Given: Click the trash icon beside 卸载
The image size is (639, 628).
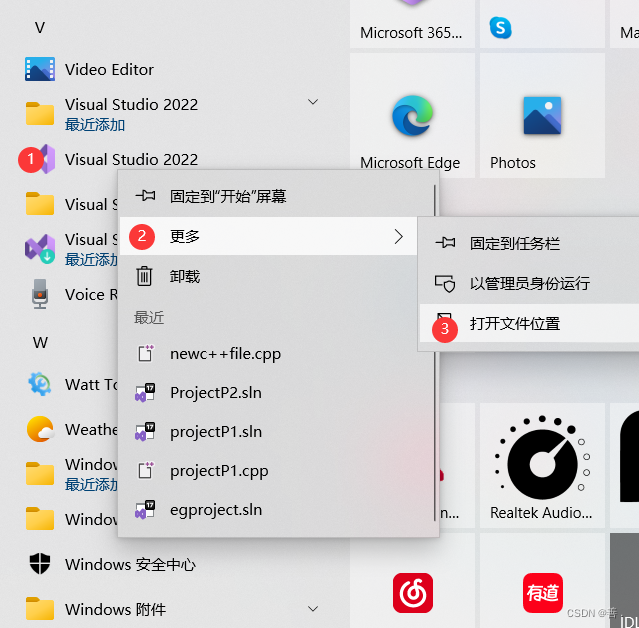Looking at the screenshot, I should (x=144, y=276).
